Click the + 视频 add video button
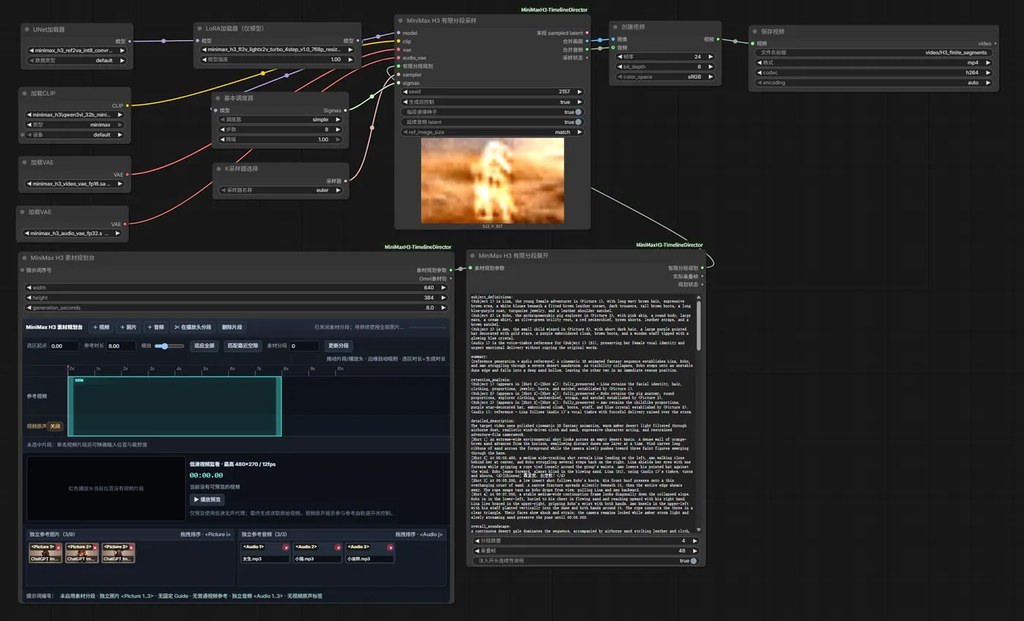 click(101, 327)
